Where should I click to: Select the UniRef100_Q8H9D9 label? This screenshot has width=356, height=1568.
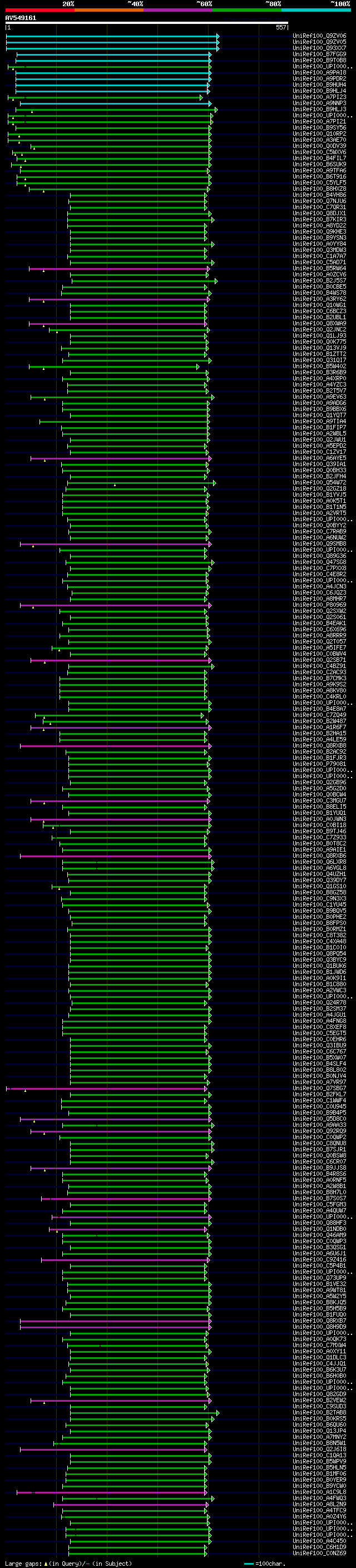point(319,1327)
